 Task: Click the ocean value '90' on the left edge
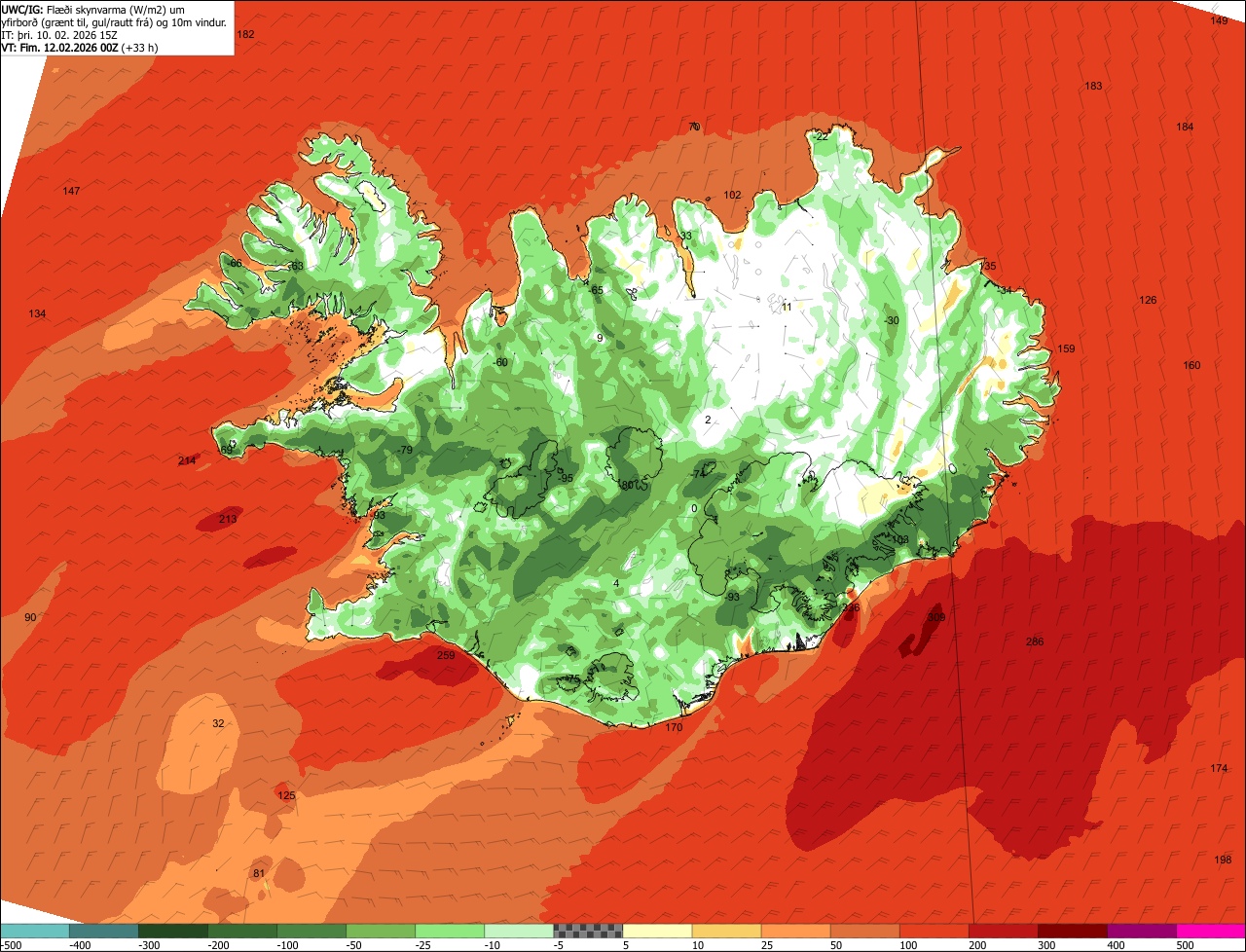(x=30, y=617)
